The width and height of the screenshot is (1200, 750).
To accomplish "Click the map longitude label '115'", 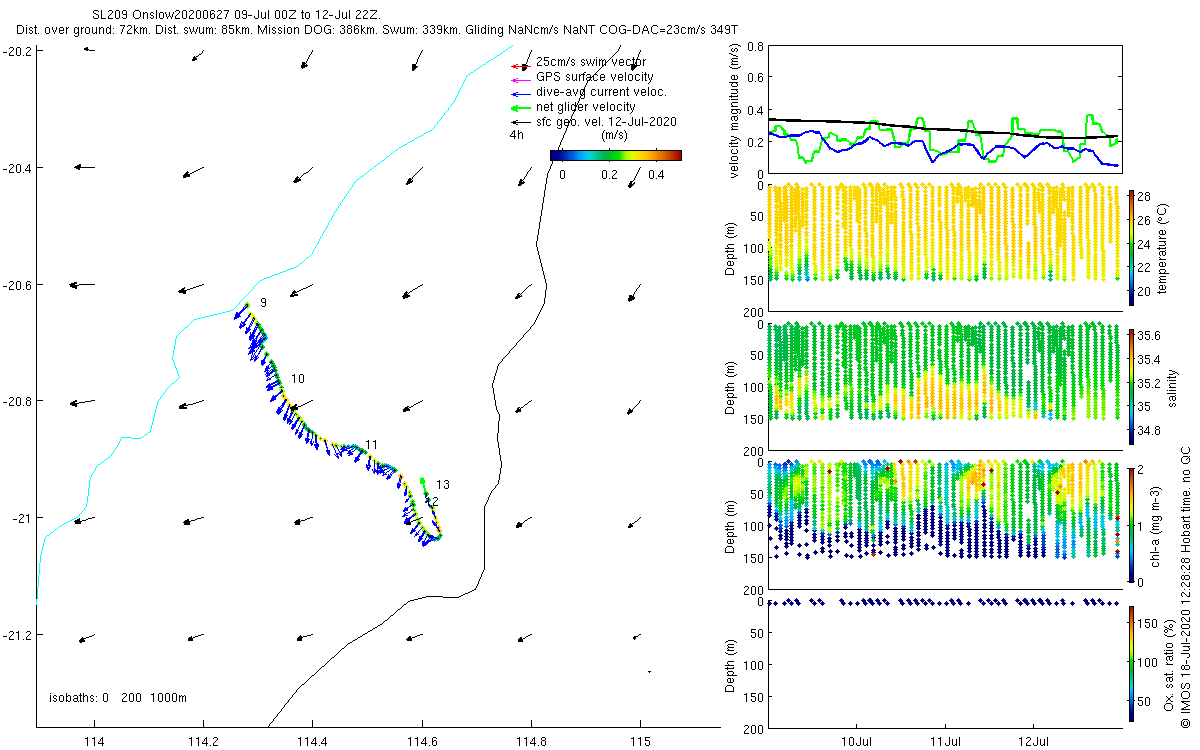I will coord(640,742).
